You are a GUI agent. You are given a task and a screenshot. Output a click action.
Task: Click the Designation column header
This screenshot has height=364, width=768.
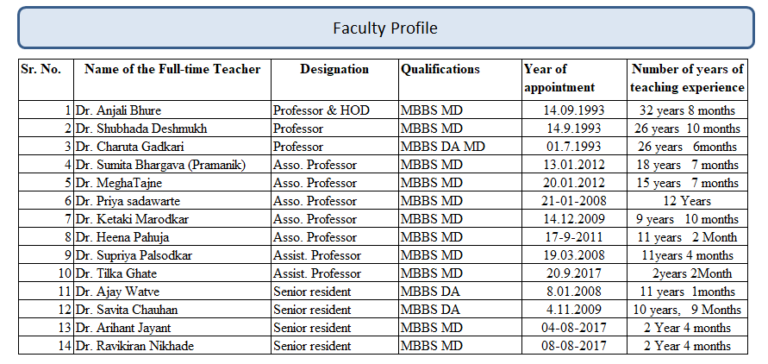click(335, 80)
